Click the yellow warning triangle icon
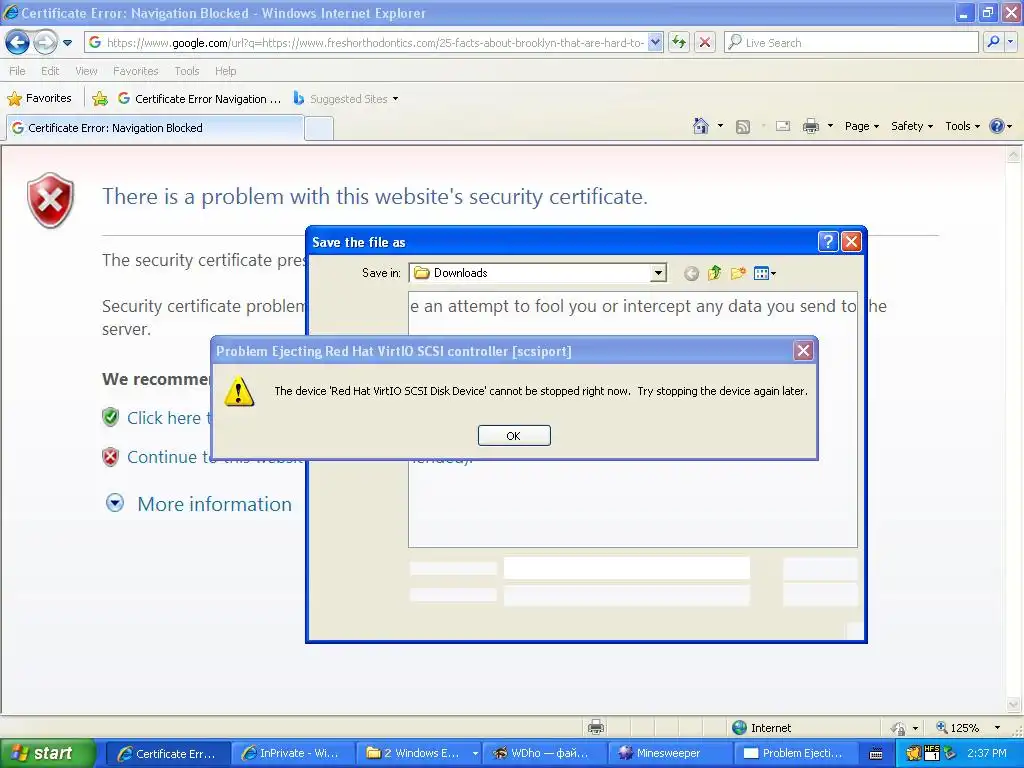Image resolution: width=1024 pixels, height=768 pixels. (x=239, y=391)
